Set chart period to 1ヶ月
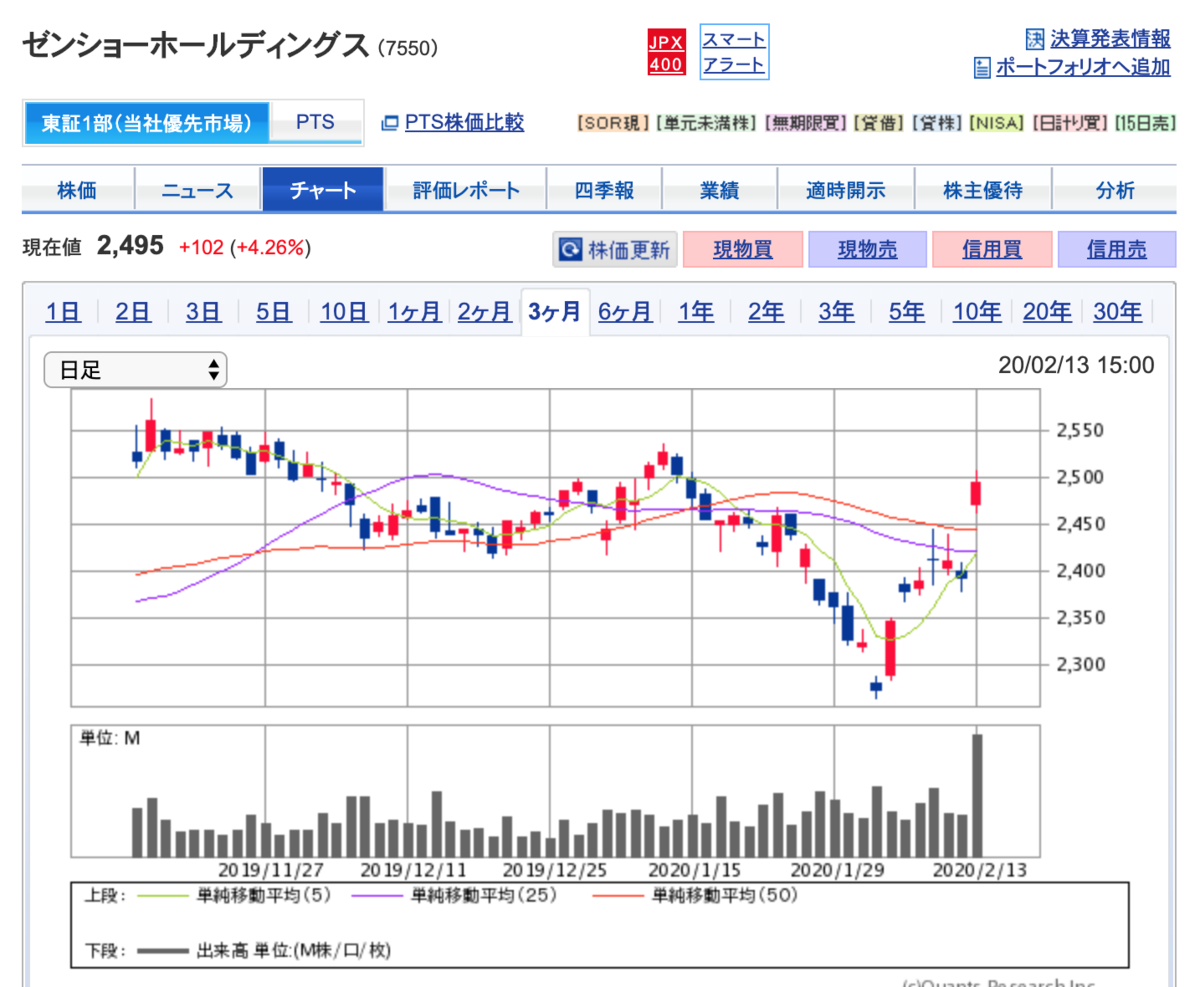This screenshot has height=987, width=1200. (x=415, y=312)
